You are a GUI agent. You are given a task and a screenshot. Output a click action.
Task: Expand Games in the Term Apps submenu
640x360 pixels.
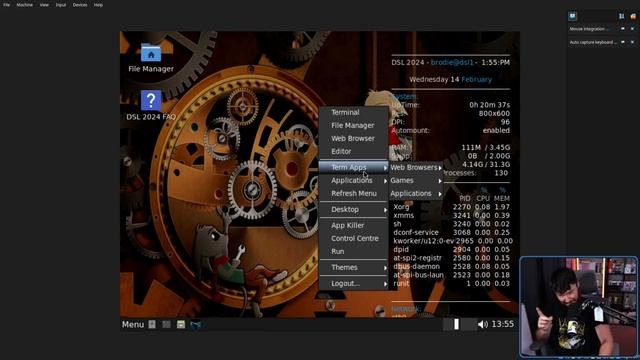coord(416,180)
